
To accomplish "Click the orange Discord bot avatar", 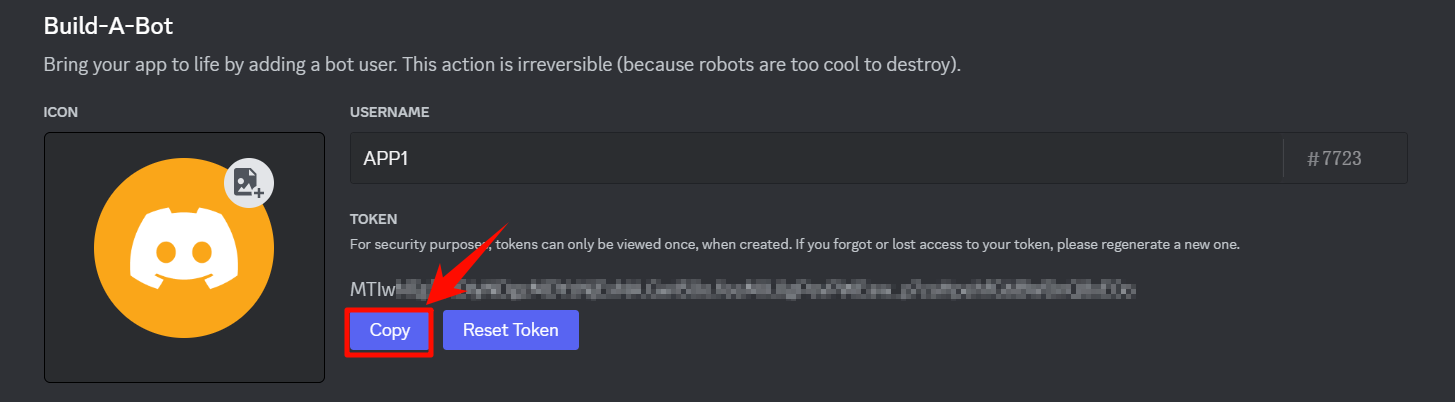I will pyautogui.click(x=184, y=247).
